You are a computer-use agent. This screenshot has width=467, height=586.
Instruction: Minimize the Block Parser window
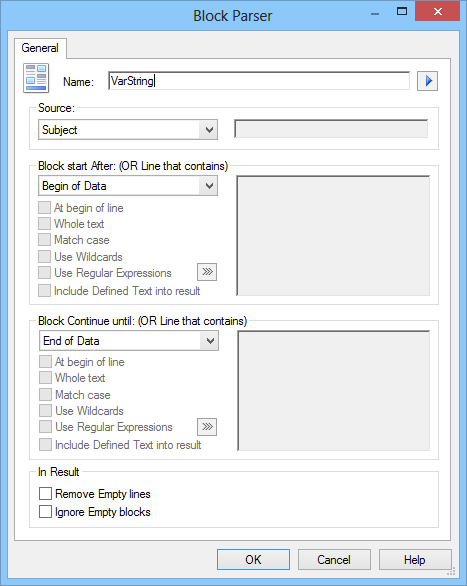tap(375, 13)
